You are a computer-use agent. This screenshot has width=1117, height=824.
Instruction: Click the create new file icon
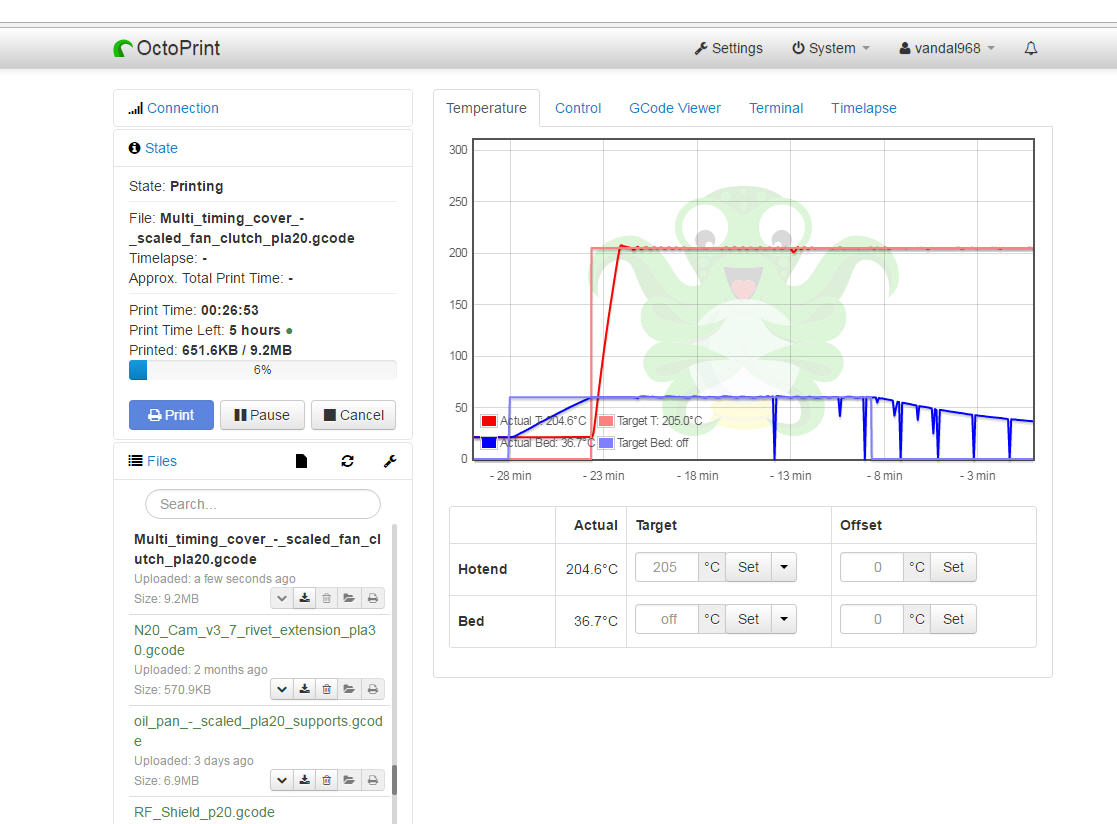click(301, 461)
